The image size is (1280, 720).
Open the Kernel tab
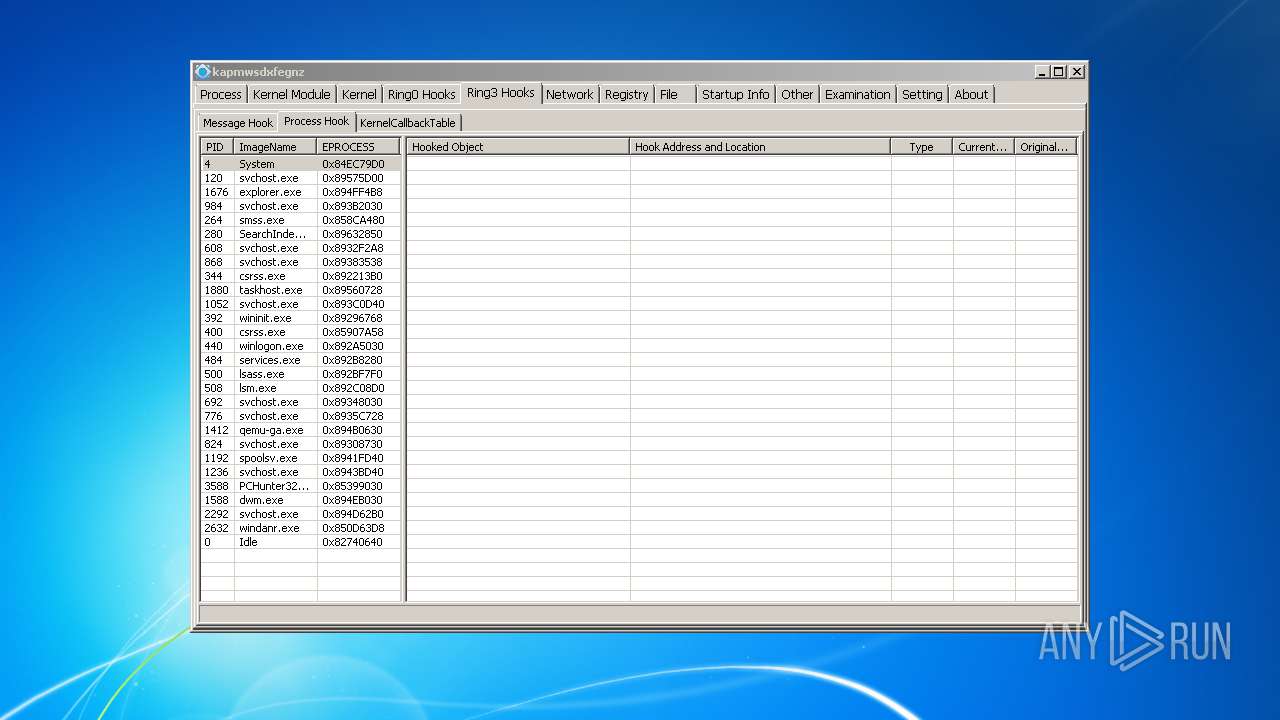[359, 94]
